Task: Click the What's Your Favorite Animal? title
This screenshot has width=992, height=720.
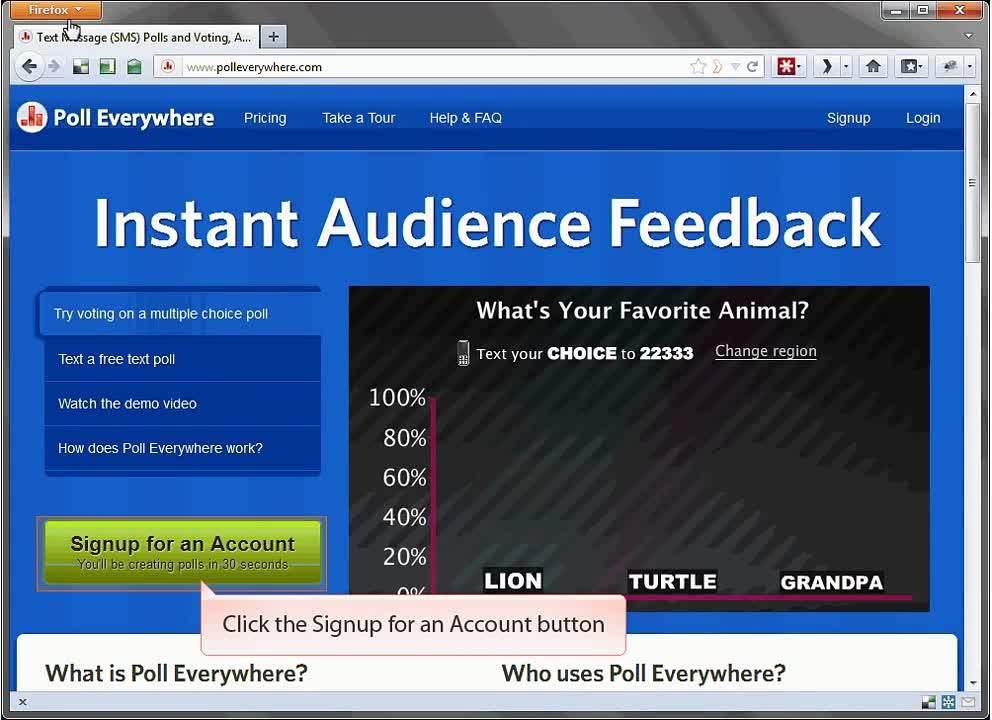Action: click(x=642, y=310)
